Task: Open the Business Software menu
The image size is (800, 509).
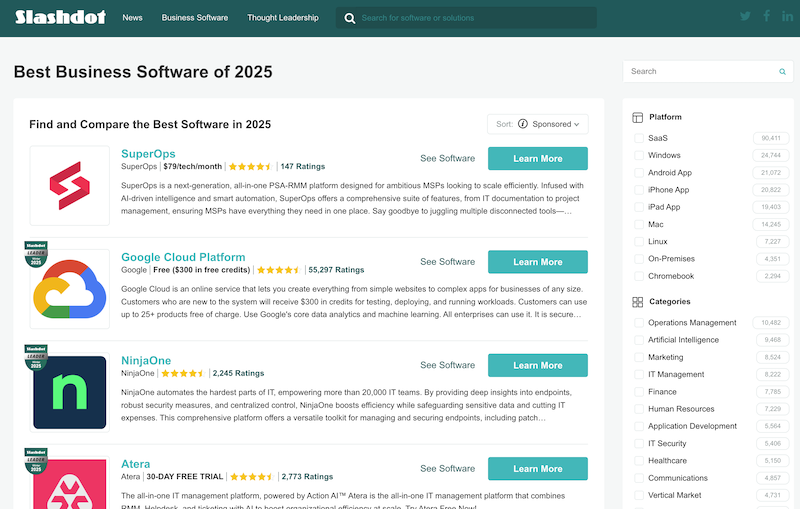Action: click(x=195, y=18)
